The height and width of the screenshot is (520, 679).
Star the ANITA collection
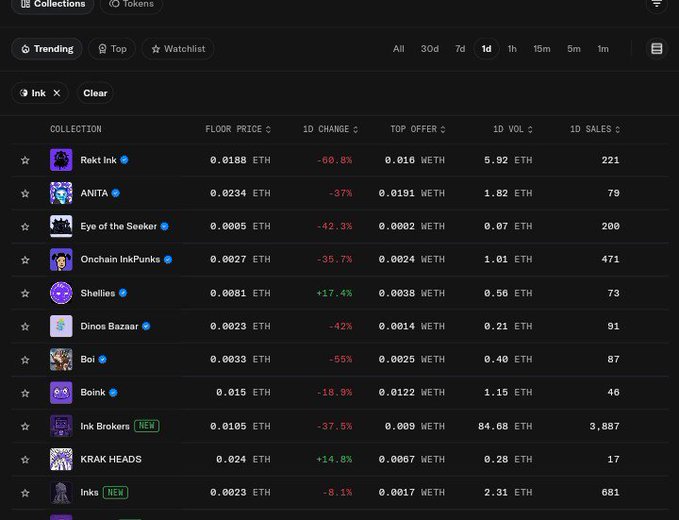(x=25, y=194)
